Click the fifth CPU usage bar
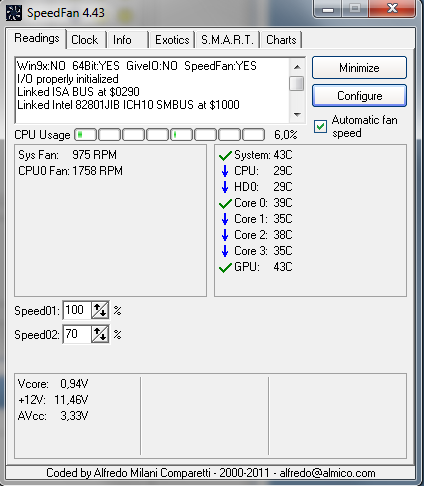This screenshot has width=424, height=486. coord(182,135)
